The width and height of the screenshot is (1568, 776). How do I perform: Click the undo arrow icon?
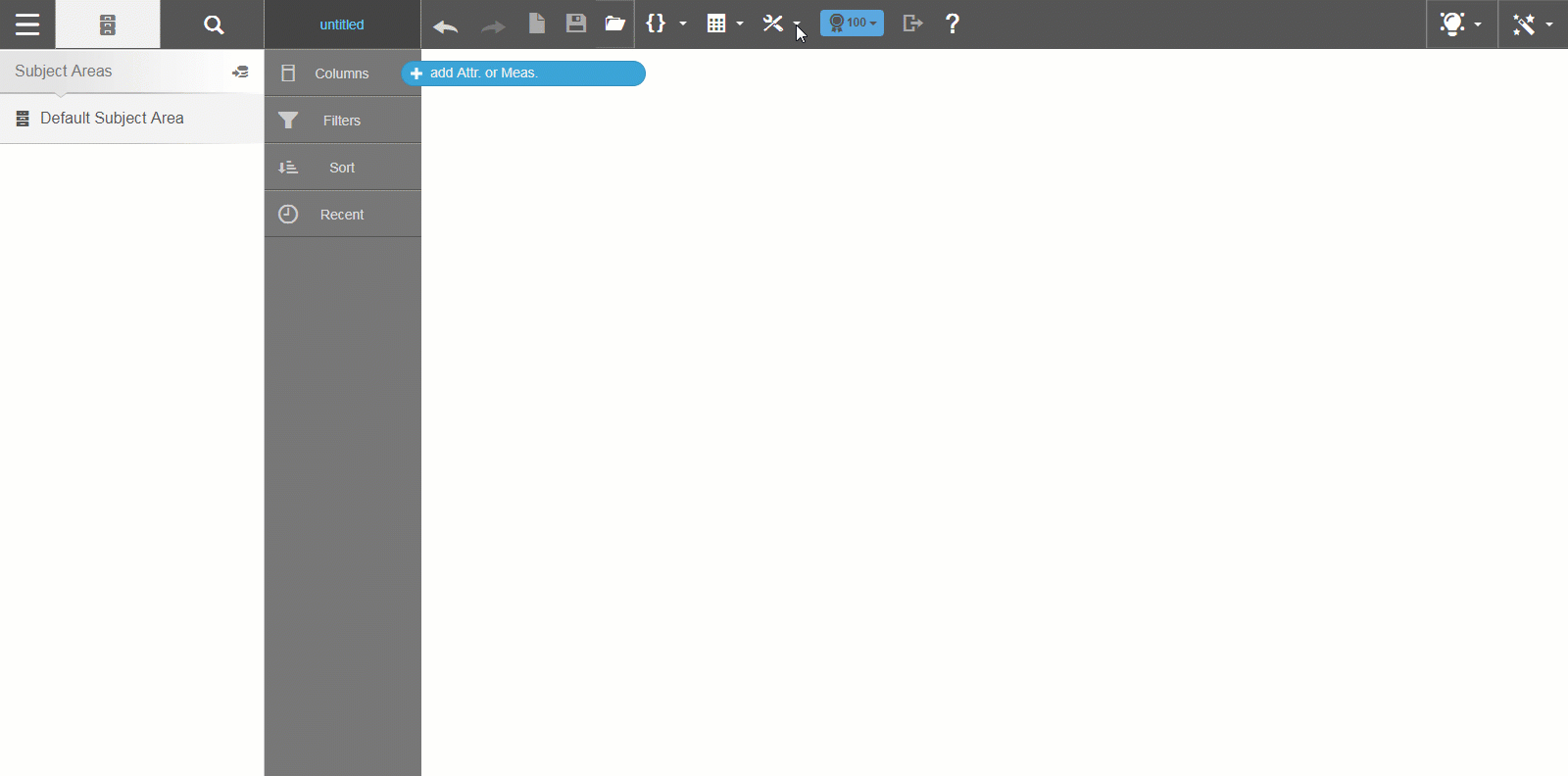pos(446,25)
